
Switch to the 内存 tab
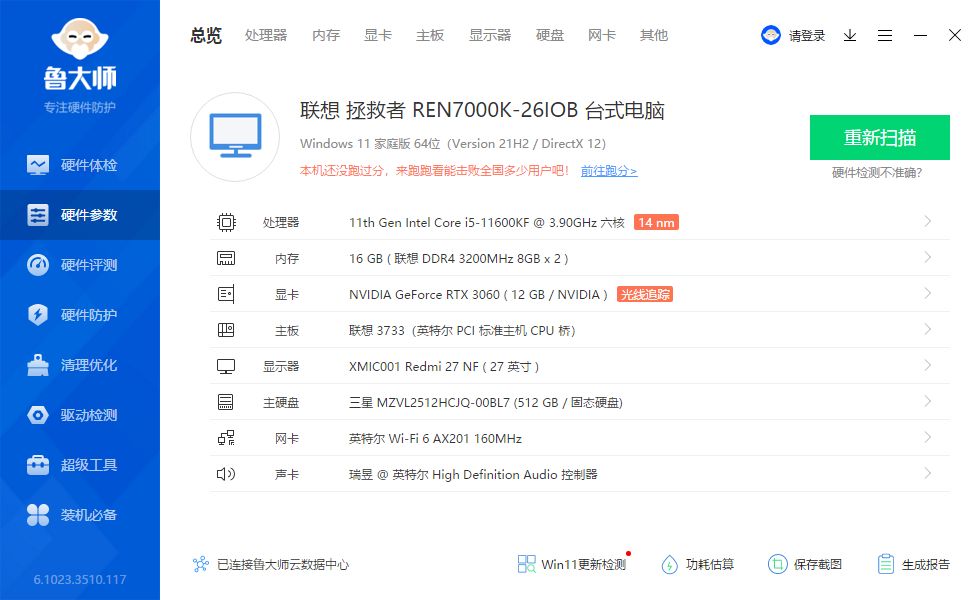(326, 35)
